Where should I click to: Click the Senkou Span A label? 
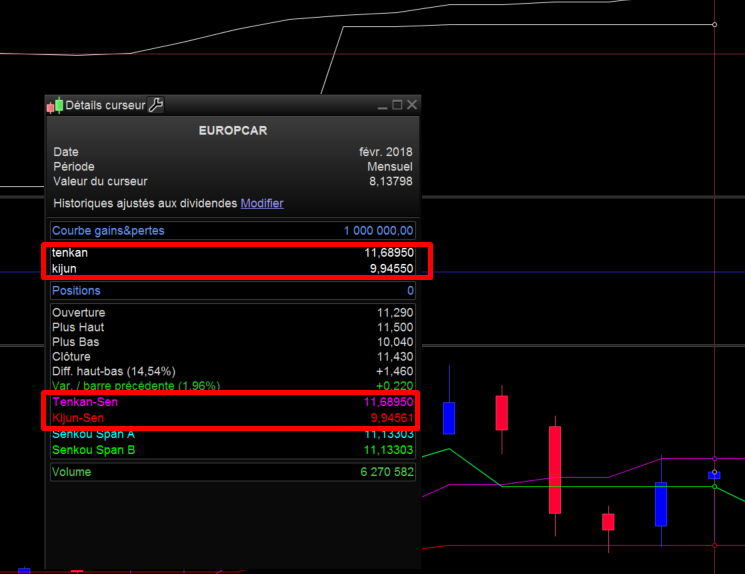click(93, 434)
